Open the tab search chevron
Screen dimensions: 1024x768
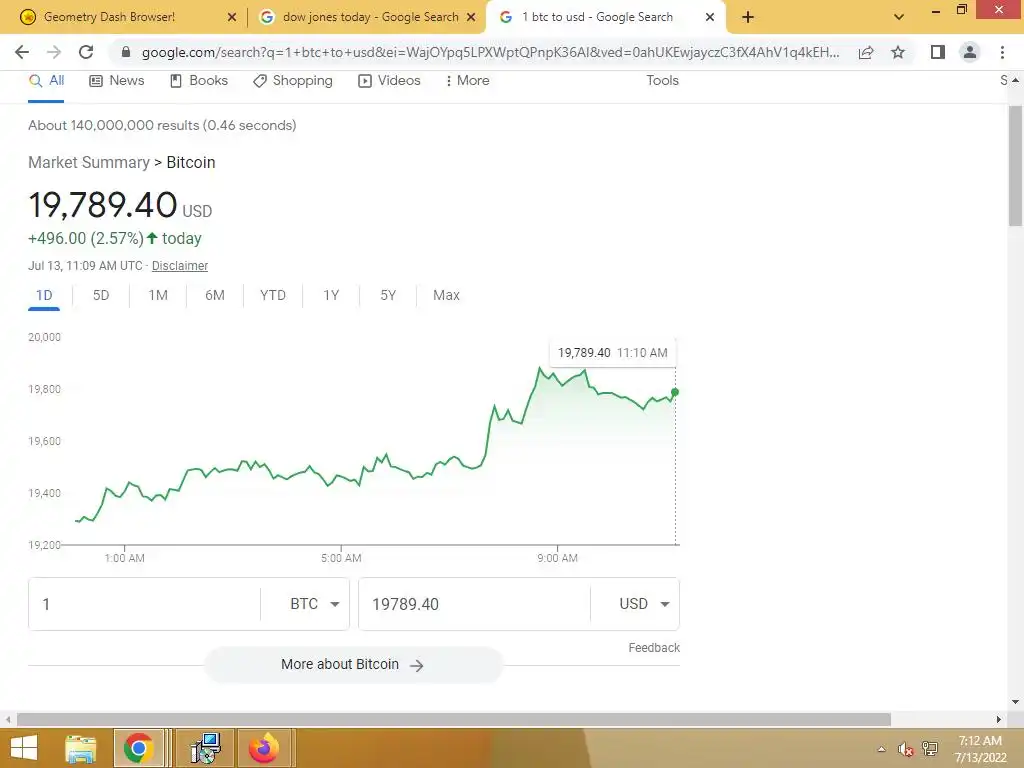(x=899, y=17)
